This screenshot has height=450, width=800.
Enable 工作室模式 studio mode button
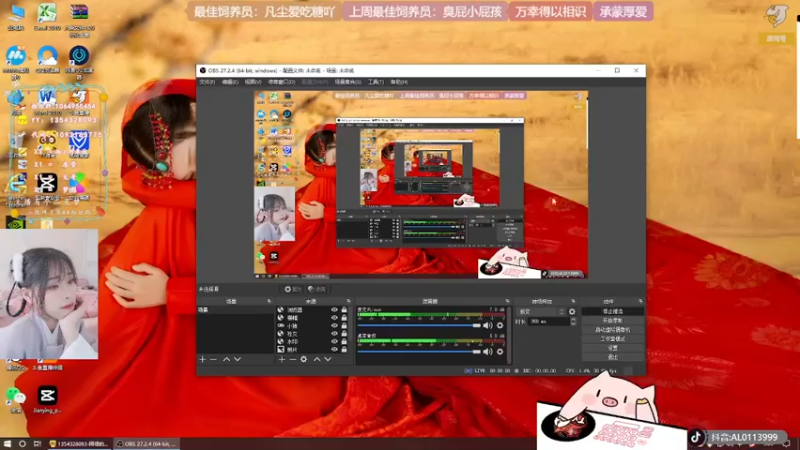coord(612,339)
